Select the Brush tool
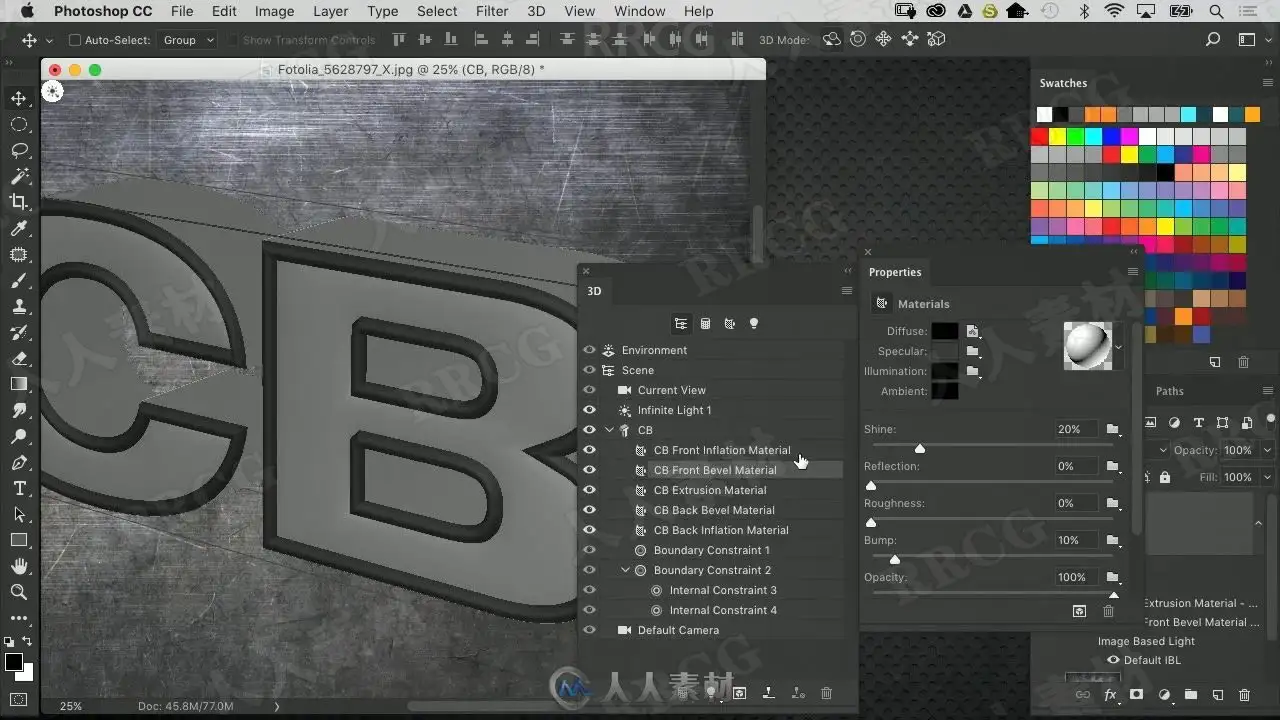This screenshot has height=720, width=1280. (x=19, y=281)
